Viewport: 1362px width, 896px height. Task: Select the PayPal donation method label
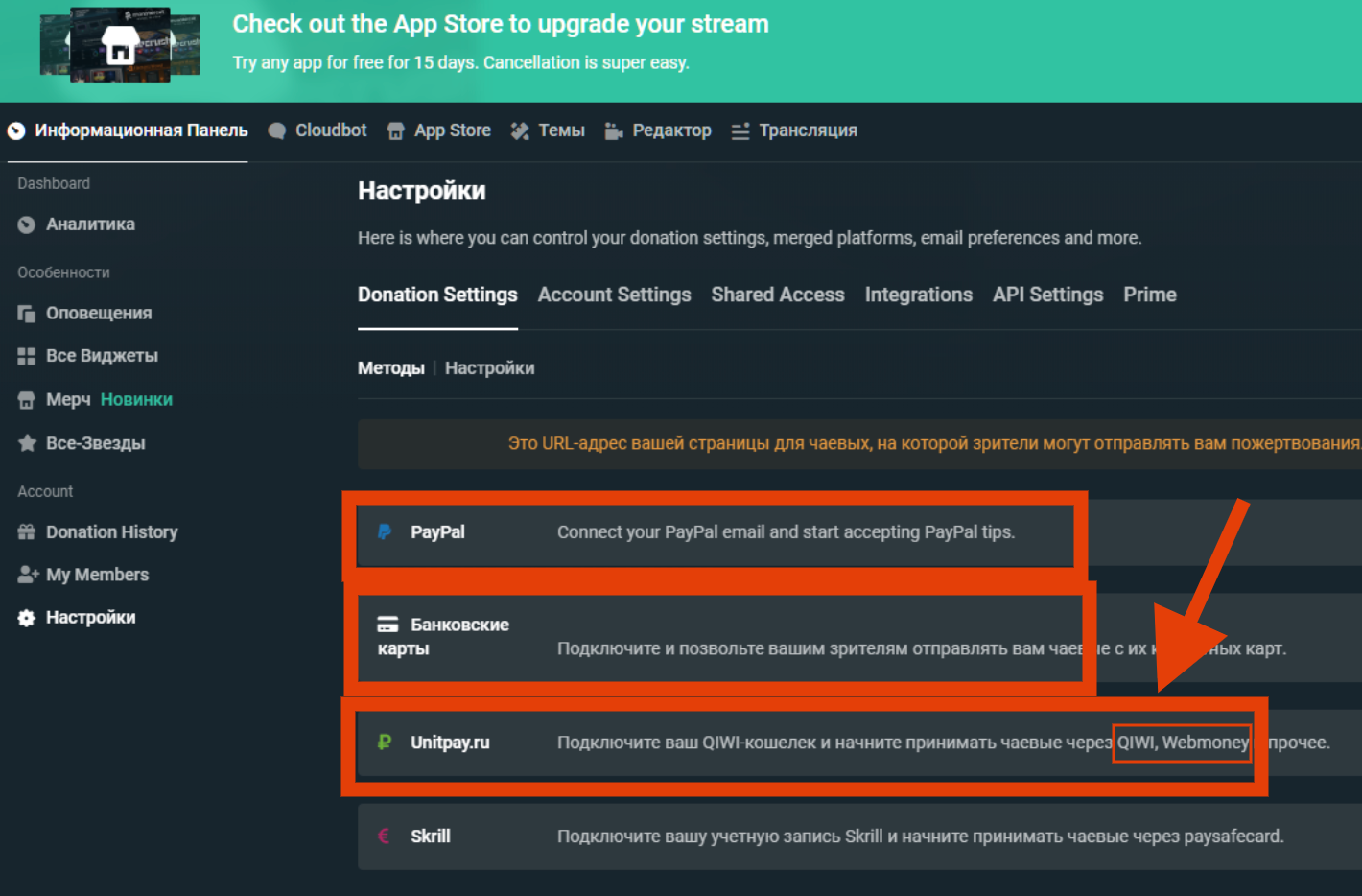[x=437, y=531]
